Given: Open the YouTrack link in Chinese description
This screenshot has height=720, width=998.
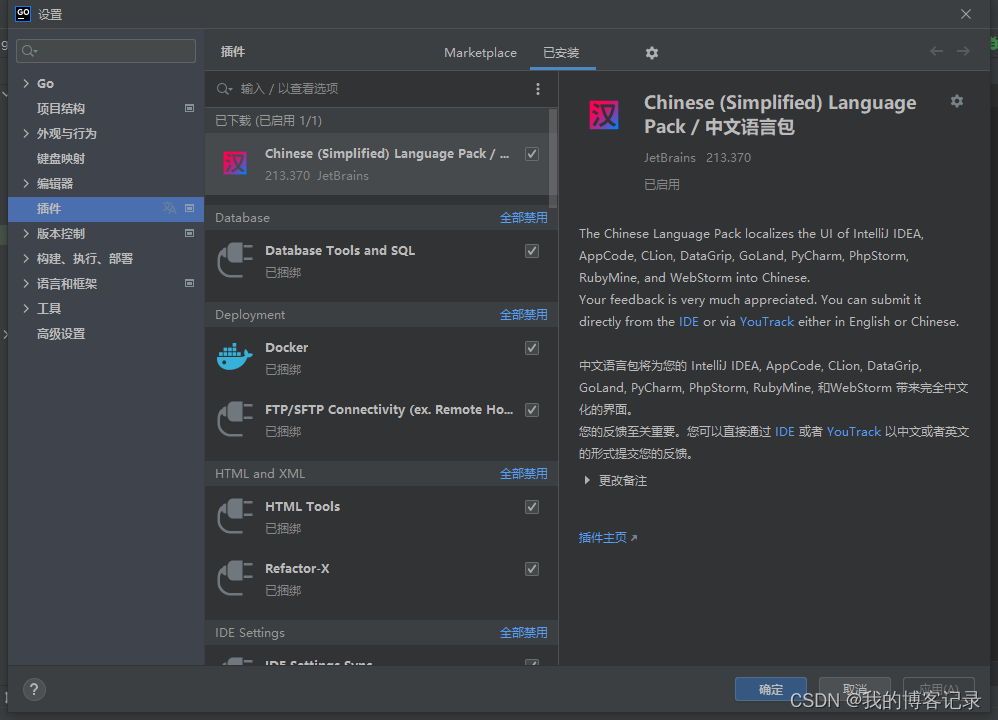Looking at the screenshot, I should click(854, 432).
